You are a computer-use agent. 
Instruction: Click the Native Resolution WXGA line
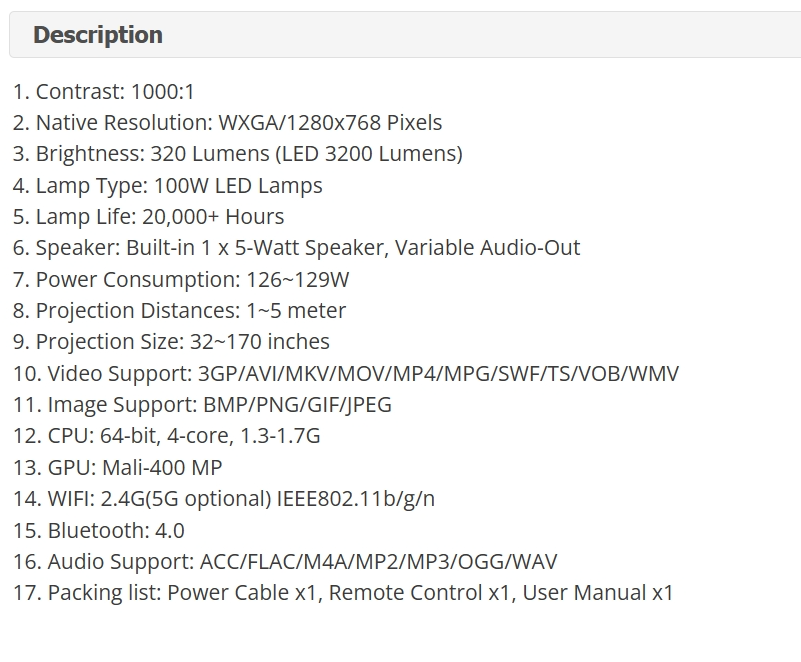pyautogui.click(x=227, y=123)
